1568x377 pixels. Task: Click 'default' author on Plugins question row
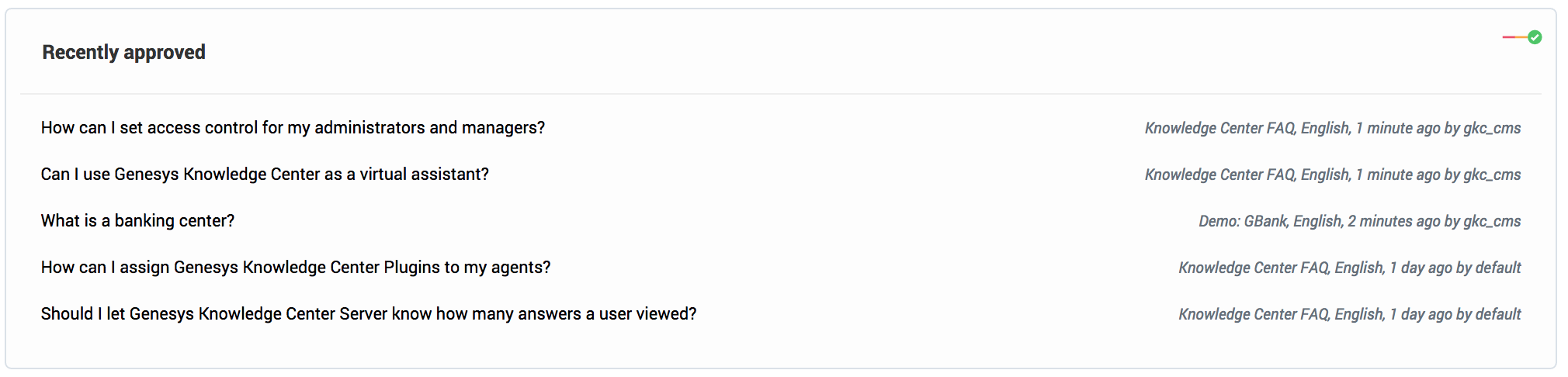[x=1498, y=268]
